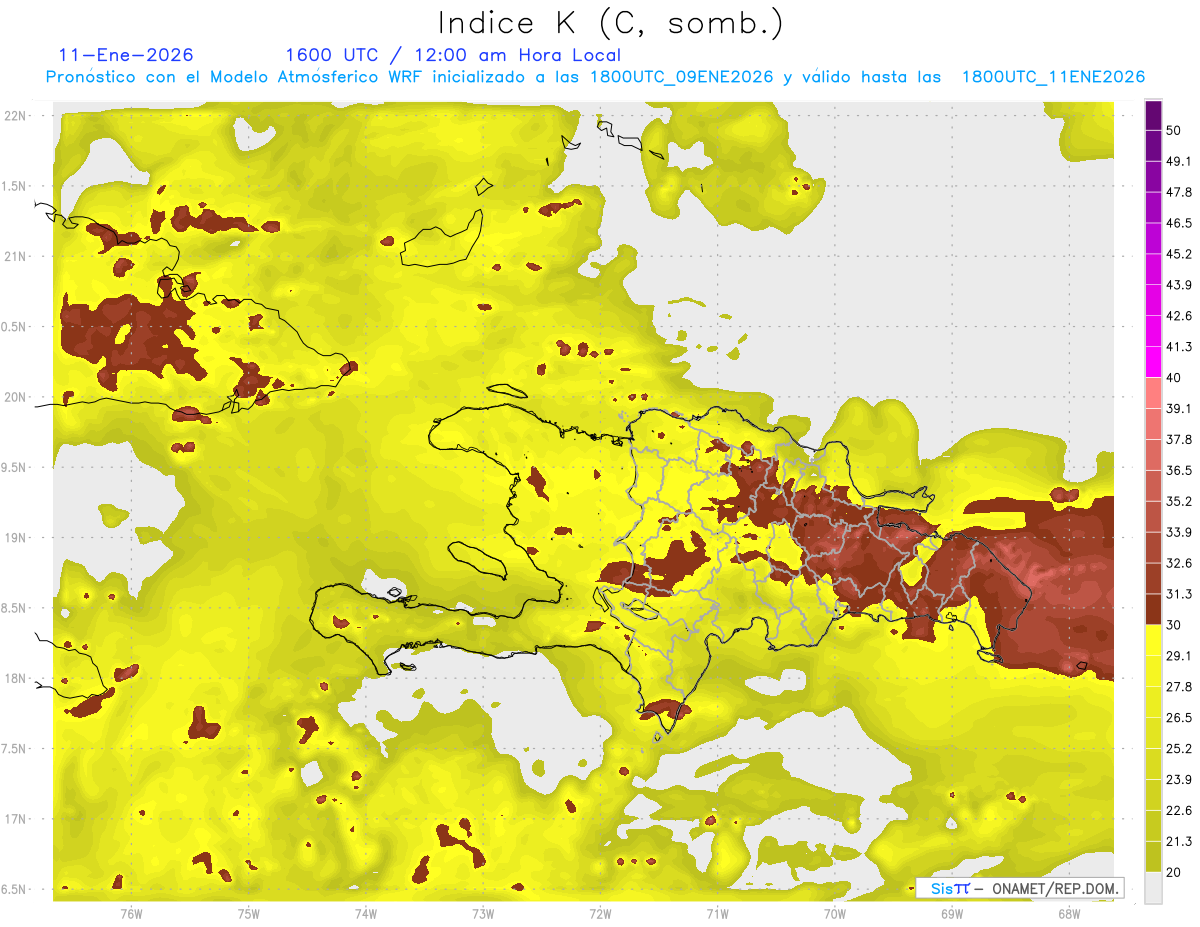Click the colour scale value "36.5"

[x=1179, y=470]
